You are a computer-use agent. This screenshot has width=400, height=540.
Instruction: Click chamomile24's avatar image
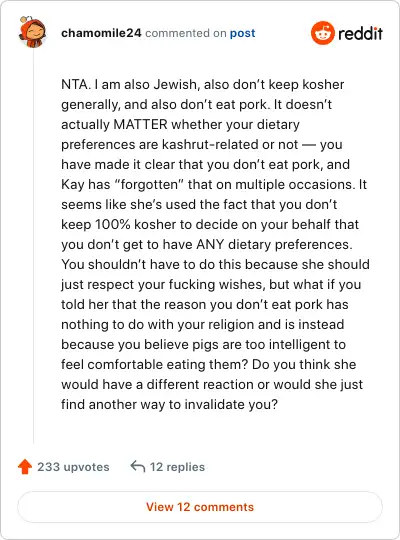tap(32, 32)
